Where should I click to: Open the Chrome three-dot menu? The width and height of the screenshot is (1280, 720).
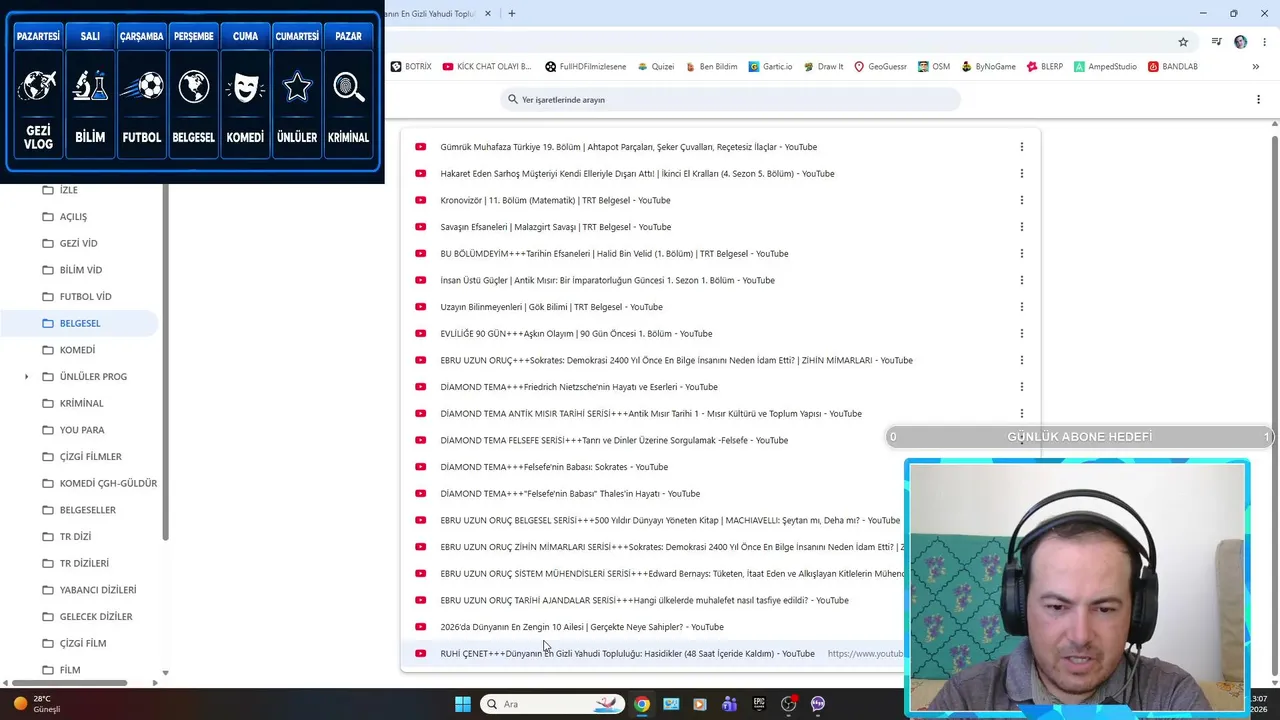(1263, 42)
